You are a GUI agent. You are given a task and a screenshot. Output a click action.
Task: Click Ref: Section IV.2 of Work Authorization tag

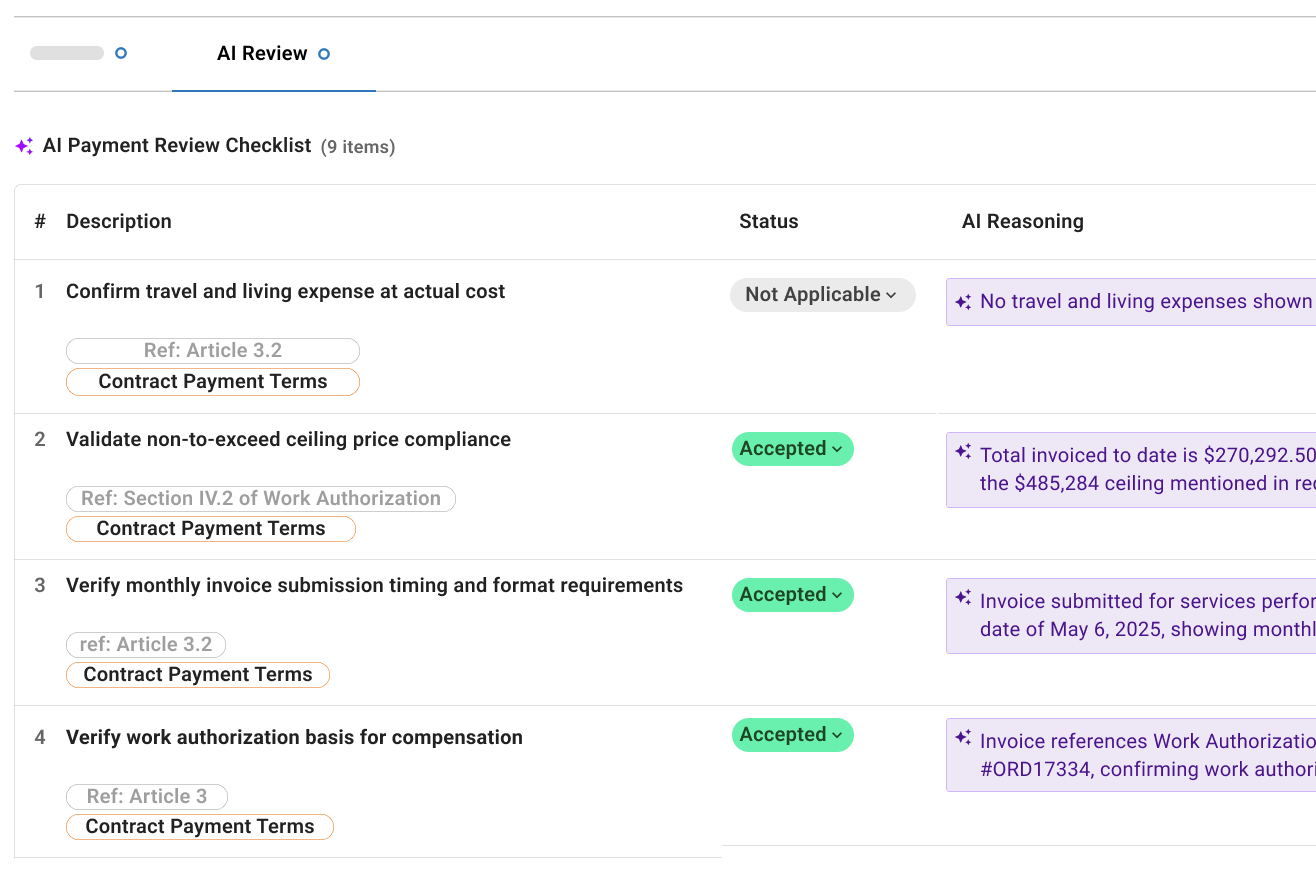tap(260, 499)
